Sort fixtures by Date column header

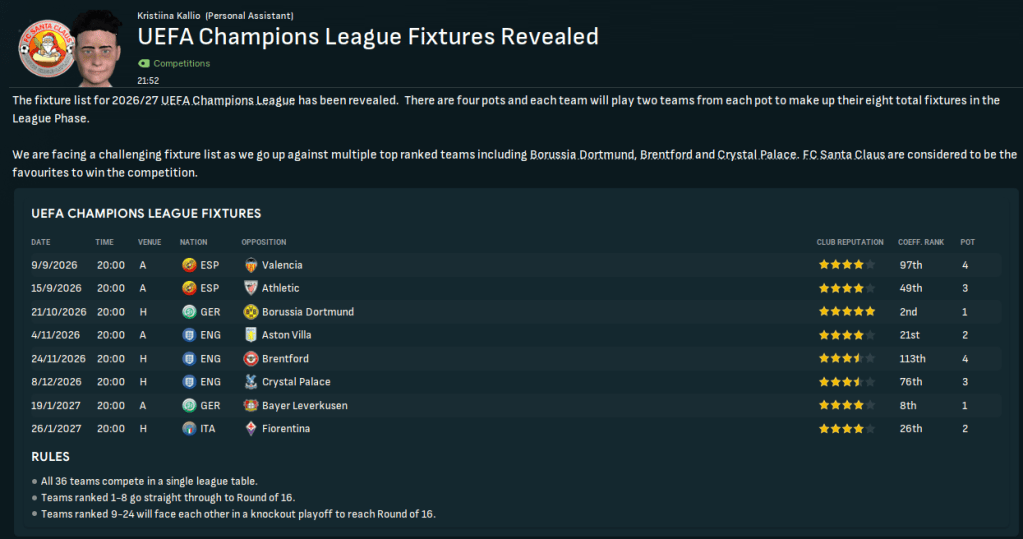point(41,242)
